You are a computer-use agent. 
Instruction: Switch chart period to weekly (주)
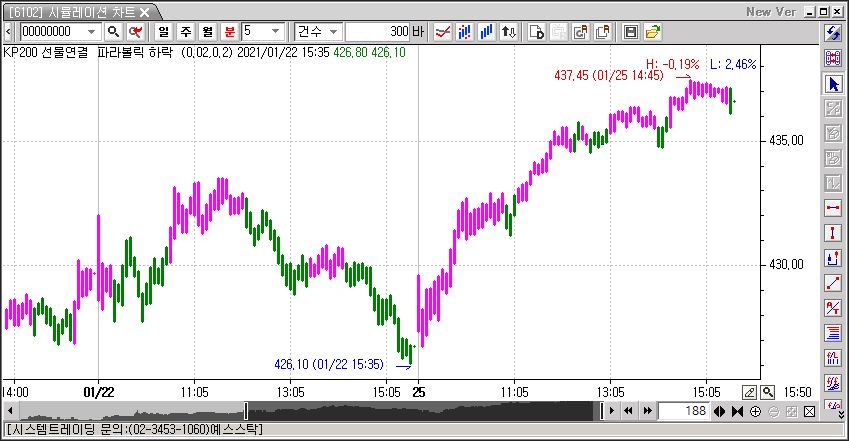click(185, 32)
